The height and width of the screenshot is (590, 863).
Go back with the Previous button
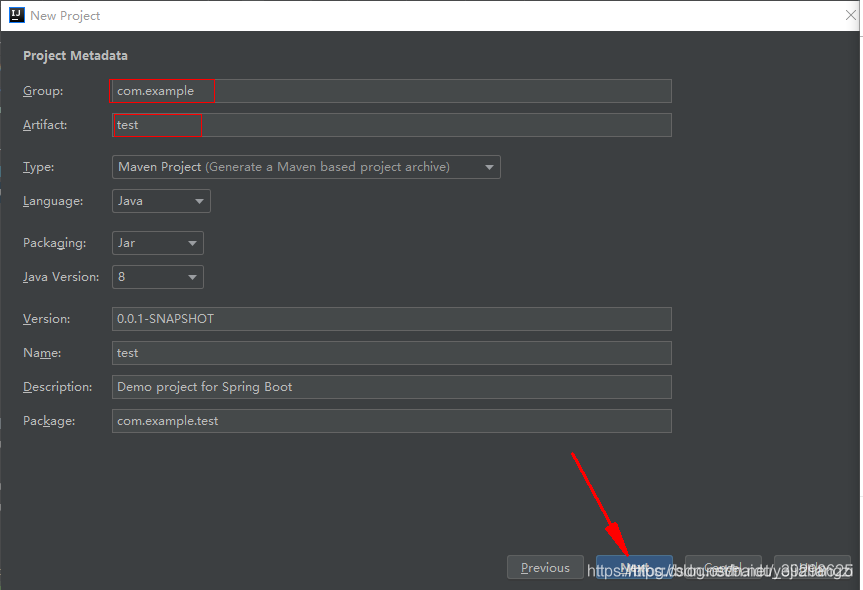pyautogui.click(x=545, y=567)
